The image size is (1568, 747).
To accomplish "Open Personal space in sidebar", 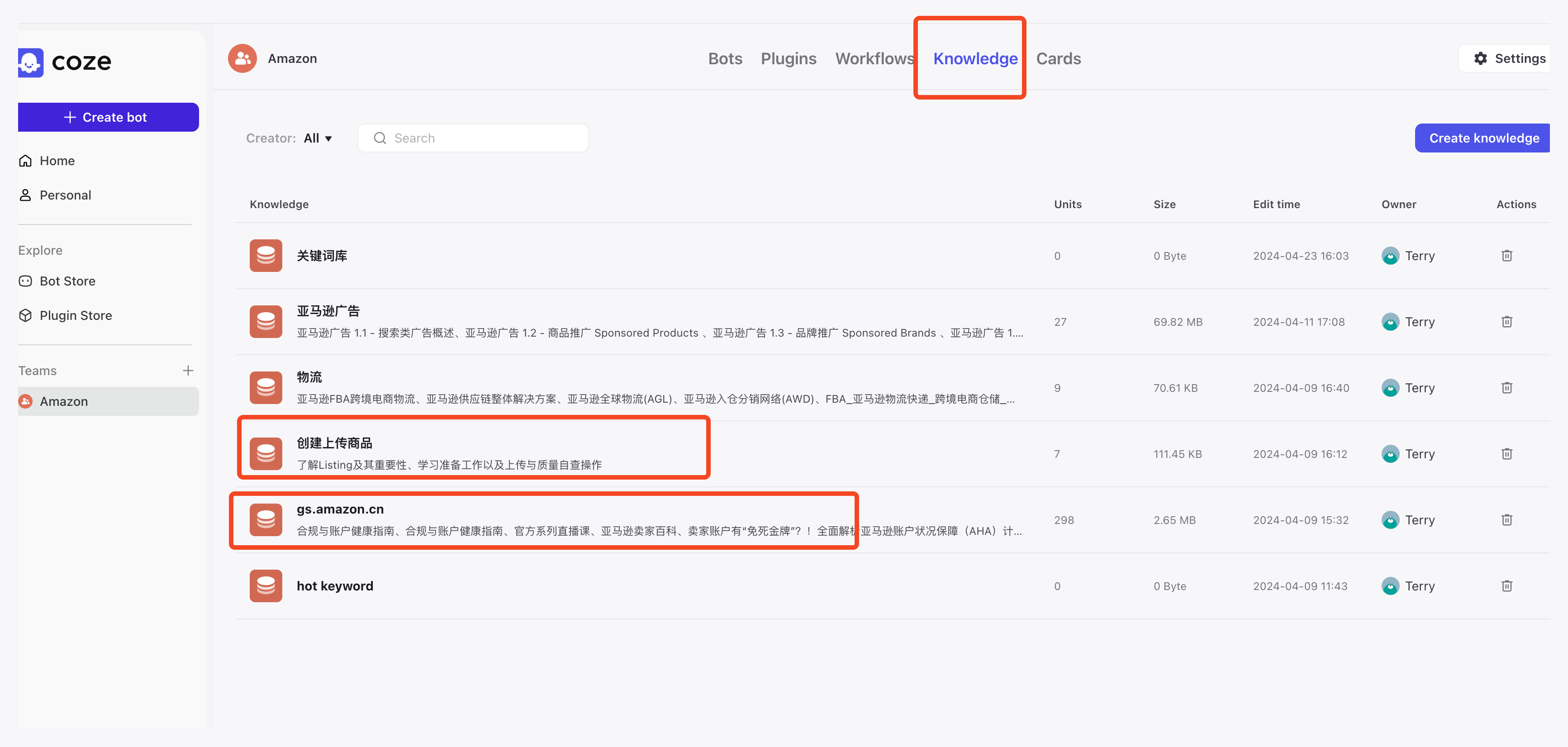I will point(65,195).
